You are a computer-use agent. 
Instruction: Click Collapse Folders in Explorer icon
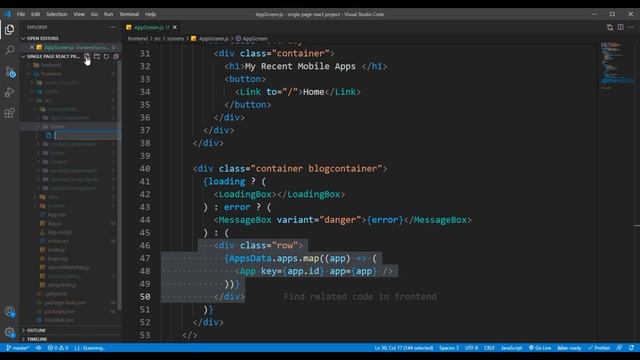coord(116,56)
